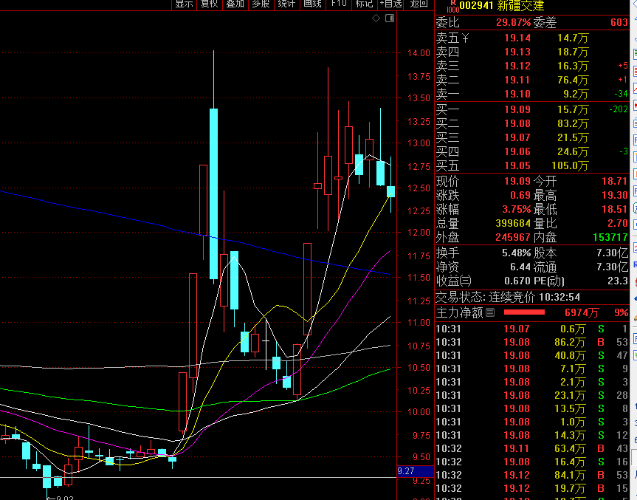Select the 卖四 price 19.13
Image resolution: width=637 pixels, height=500 pixels.
(x=517, y=52)
